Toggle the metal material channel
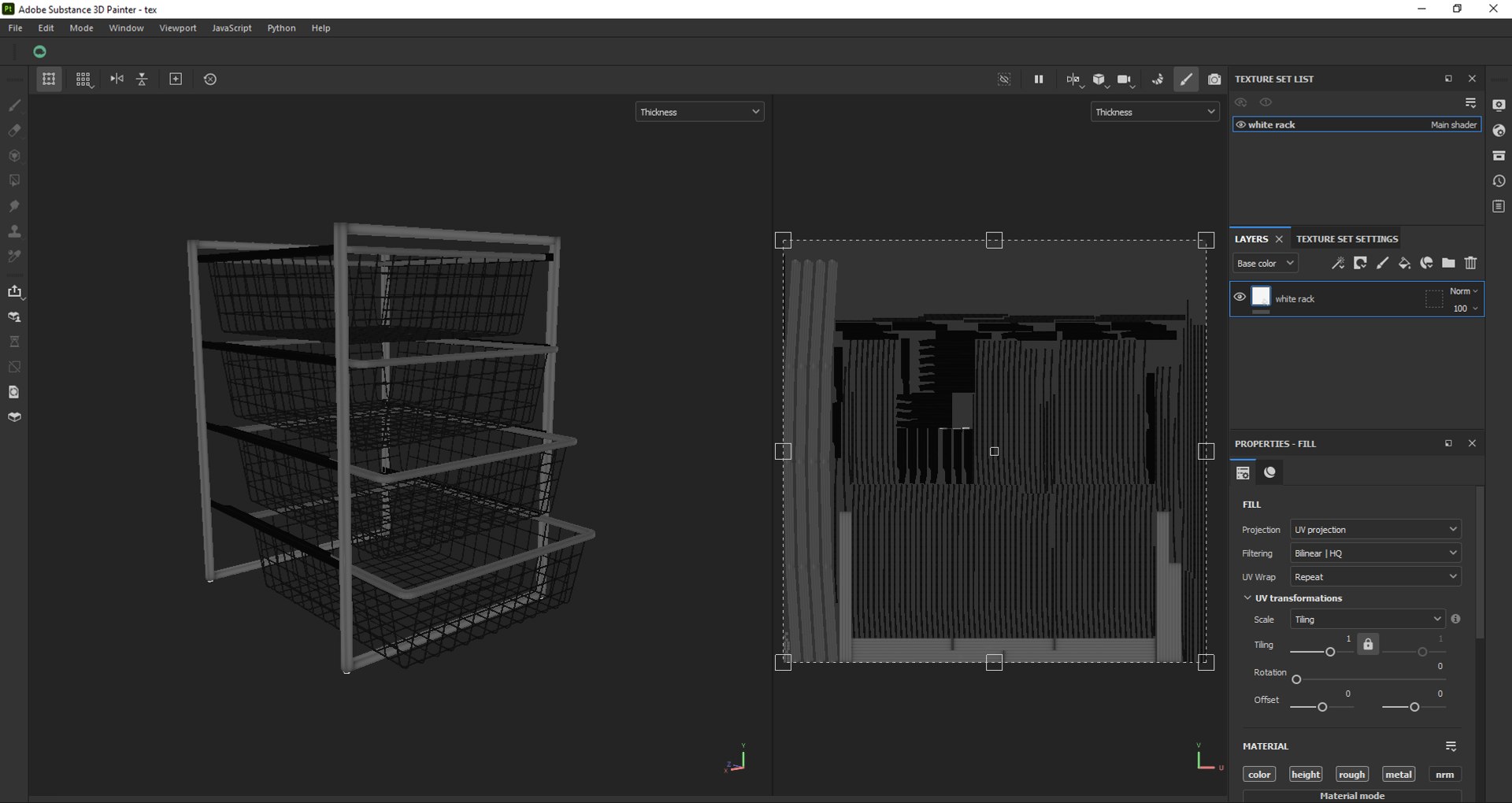Image resolution: width=1512 pixels, height=803 pixels. [x=1399, y=775]
